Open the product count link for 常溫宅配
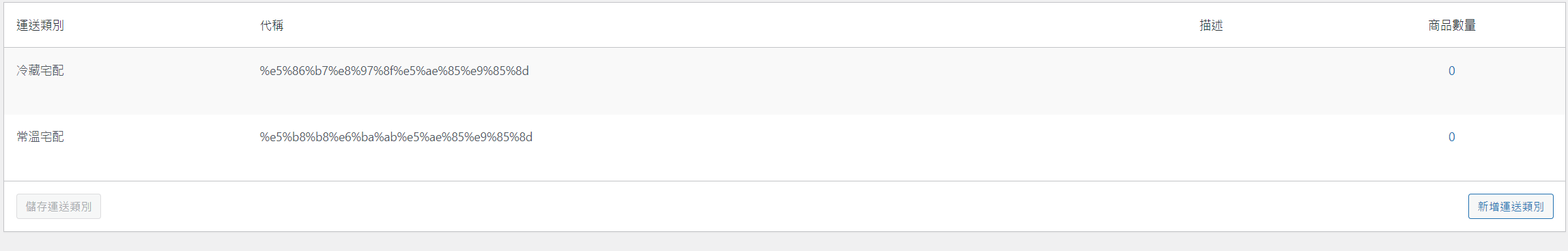This screenshot has height=251, width=1568. [x=1451, y=137]
